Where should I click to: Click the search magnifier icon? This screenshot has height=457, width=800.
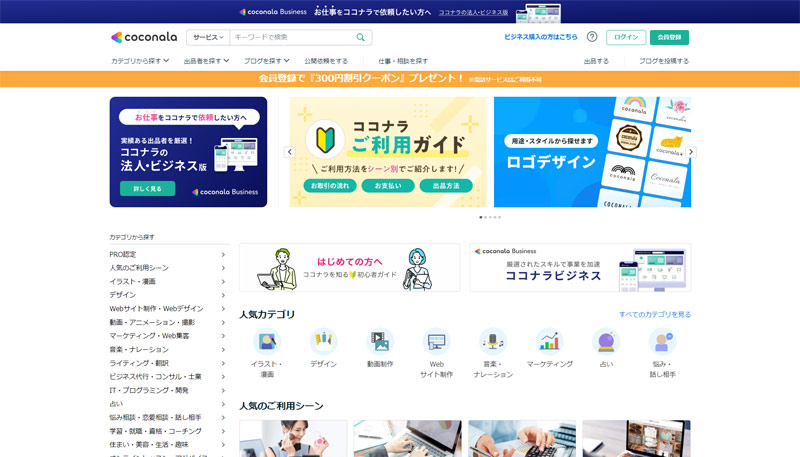click(361, 37)
